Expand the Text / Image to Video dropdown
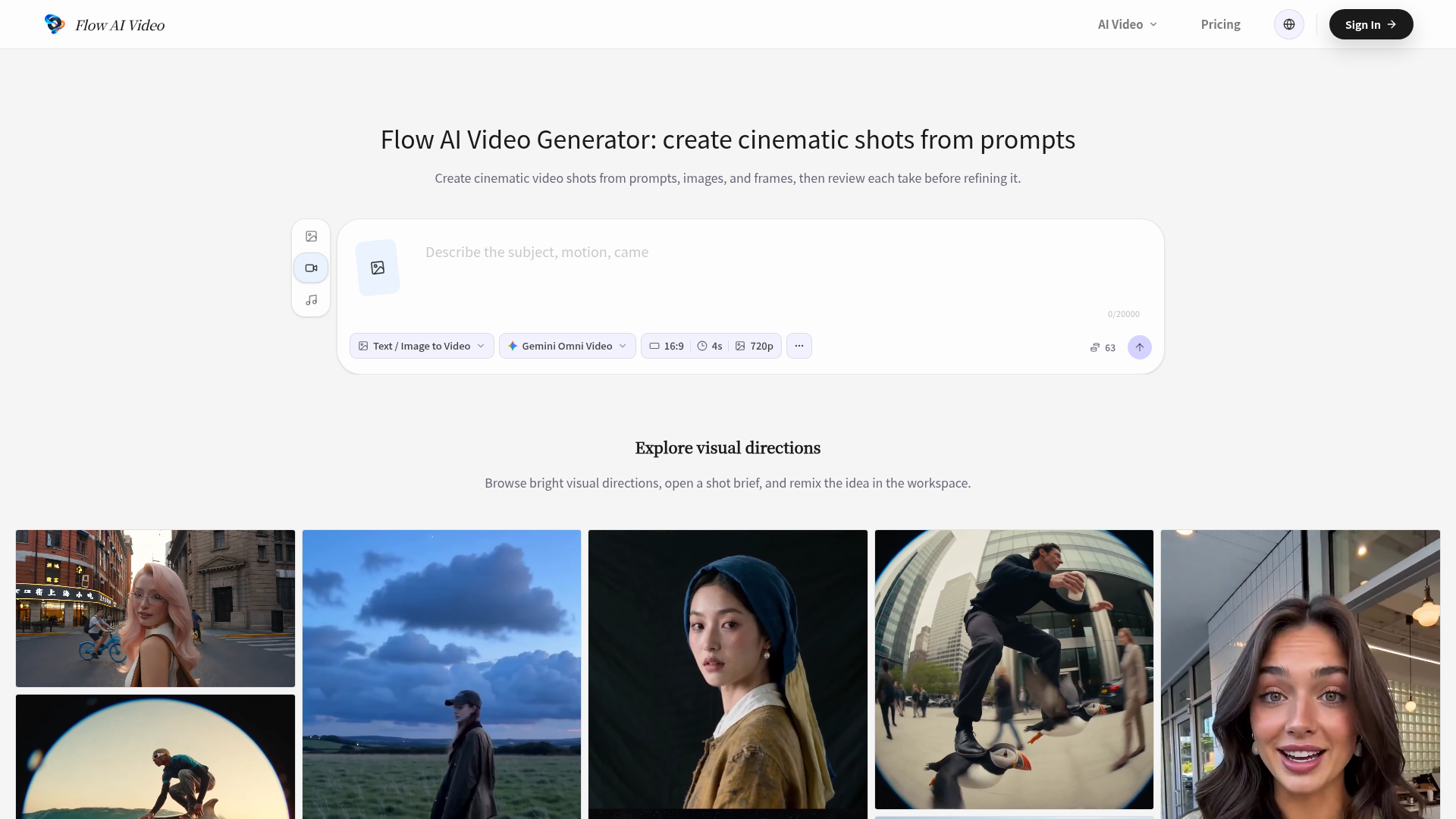The image size is (1456, 819). [x=422, y=346]
